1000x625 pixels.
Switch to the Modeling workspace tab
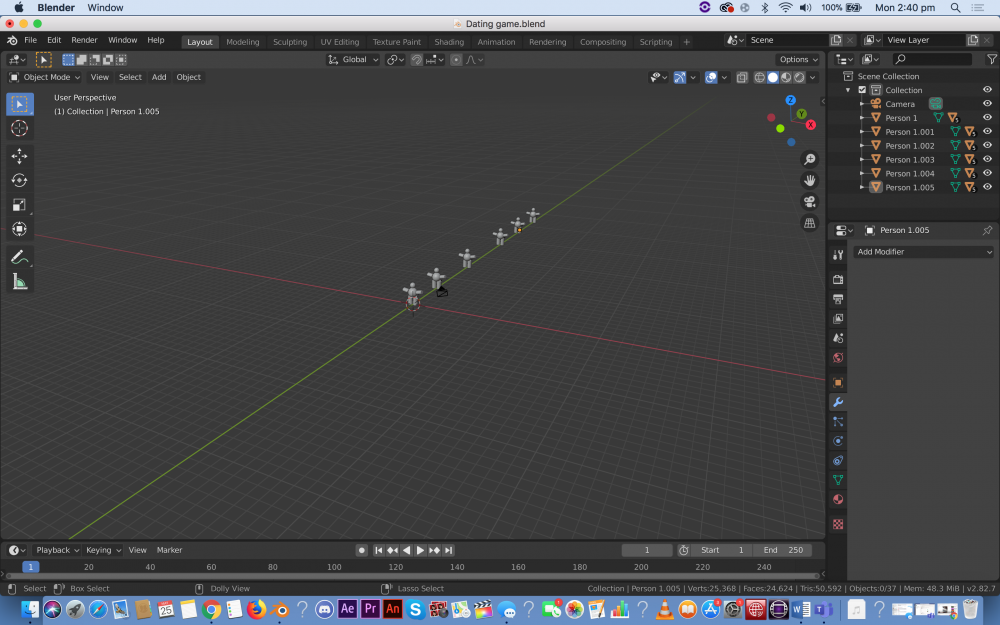243,41
